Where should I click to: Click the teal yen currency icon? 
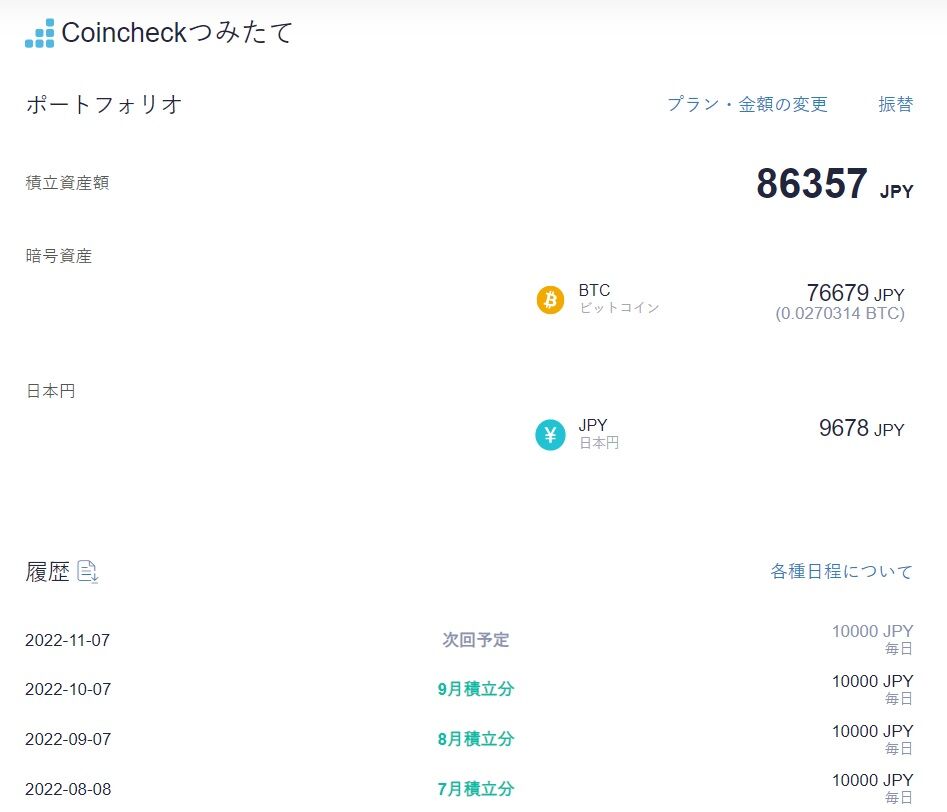550,435
